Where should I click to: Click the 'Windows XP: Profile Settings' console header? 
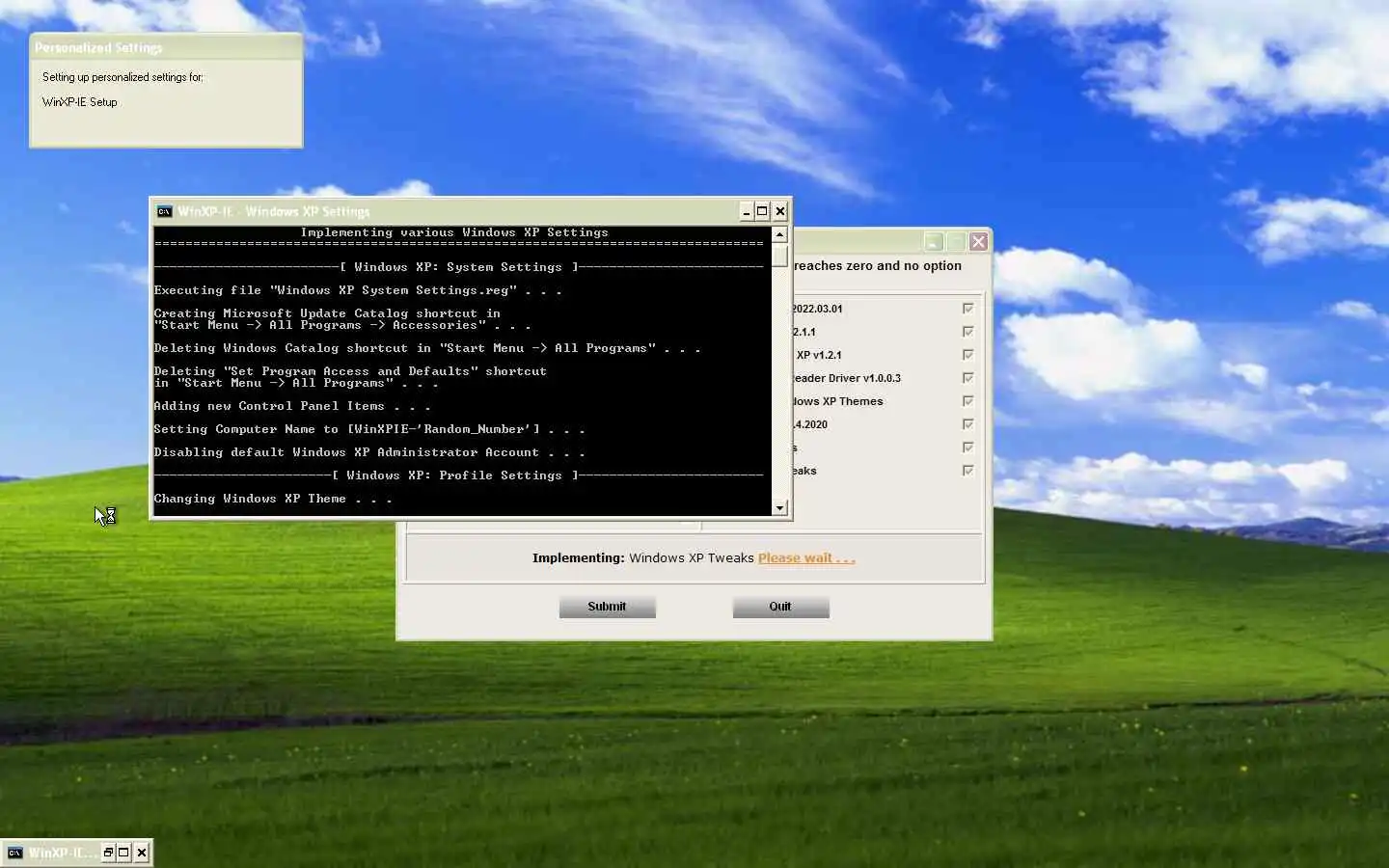point(461,475)
